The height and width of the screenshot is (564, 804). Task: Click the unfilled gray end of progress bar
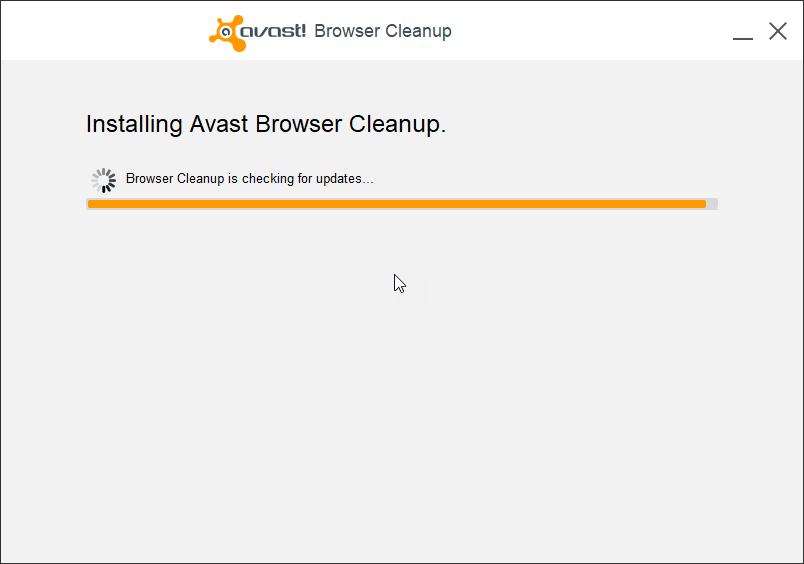tap(712, 204)
